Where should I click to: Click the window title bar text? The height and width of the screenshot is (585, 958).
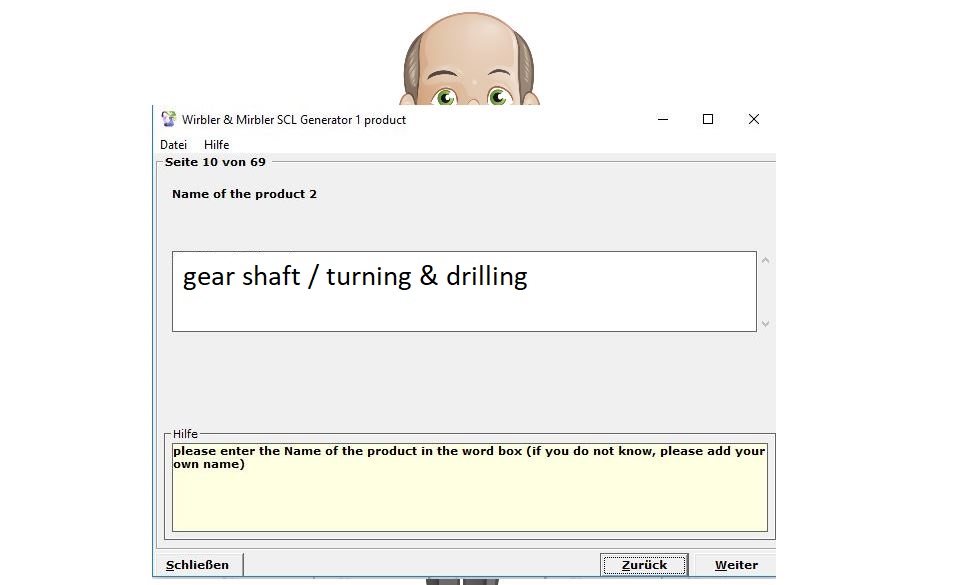pyautogui.click(x=294, y=120)
